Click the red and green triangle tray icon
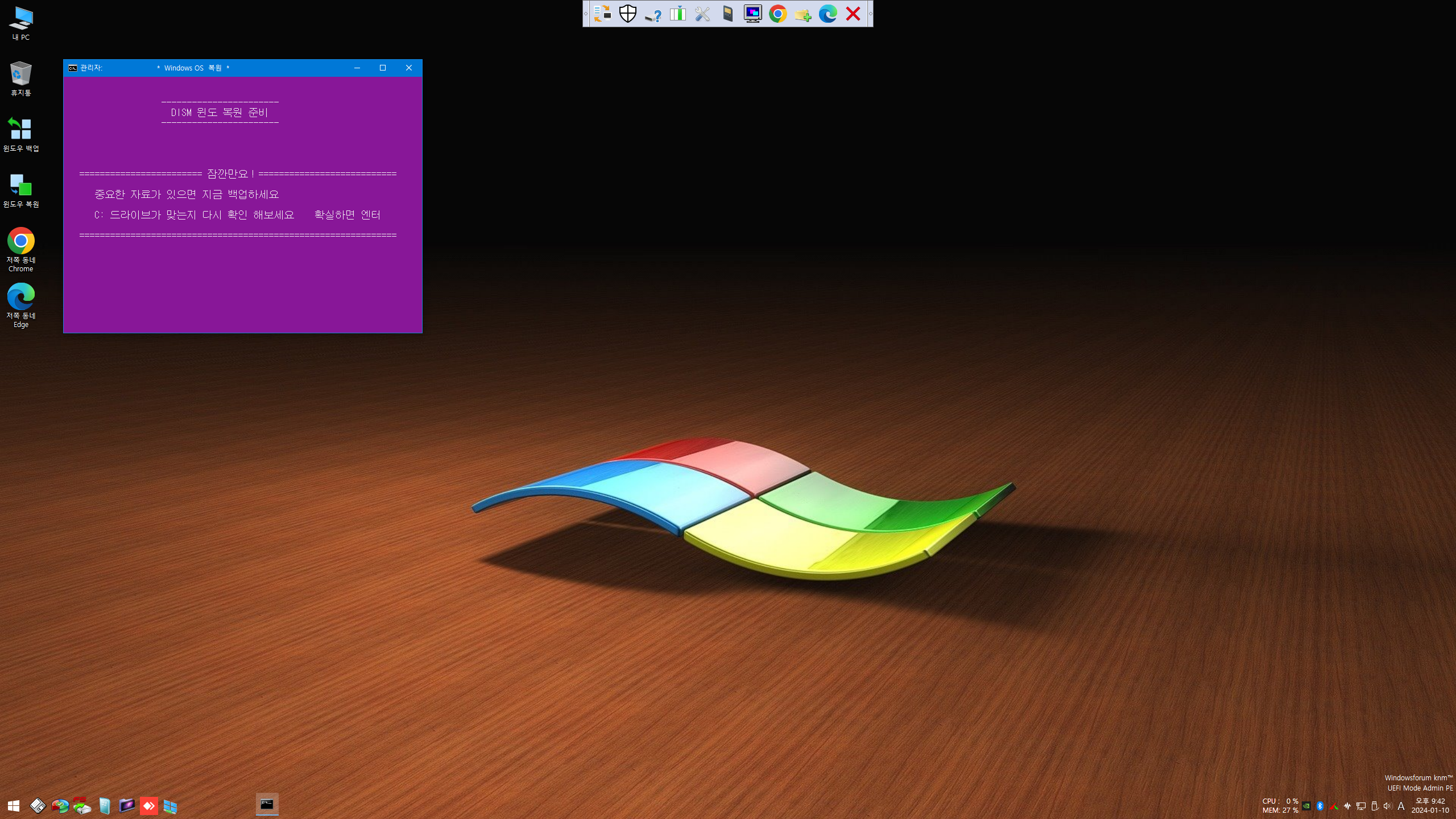 pyautogui.click(x=1334, y=806)
